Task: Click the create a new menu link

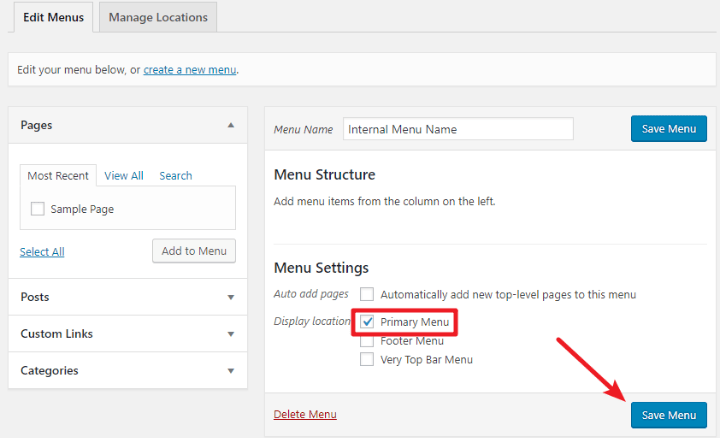Action: tap(190, 70)
